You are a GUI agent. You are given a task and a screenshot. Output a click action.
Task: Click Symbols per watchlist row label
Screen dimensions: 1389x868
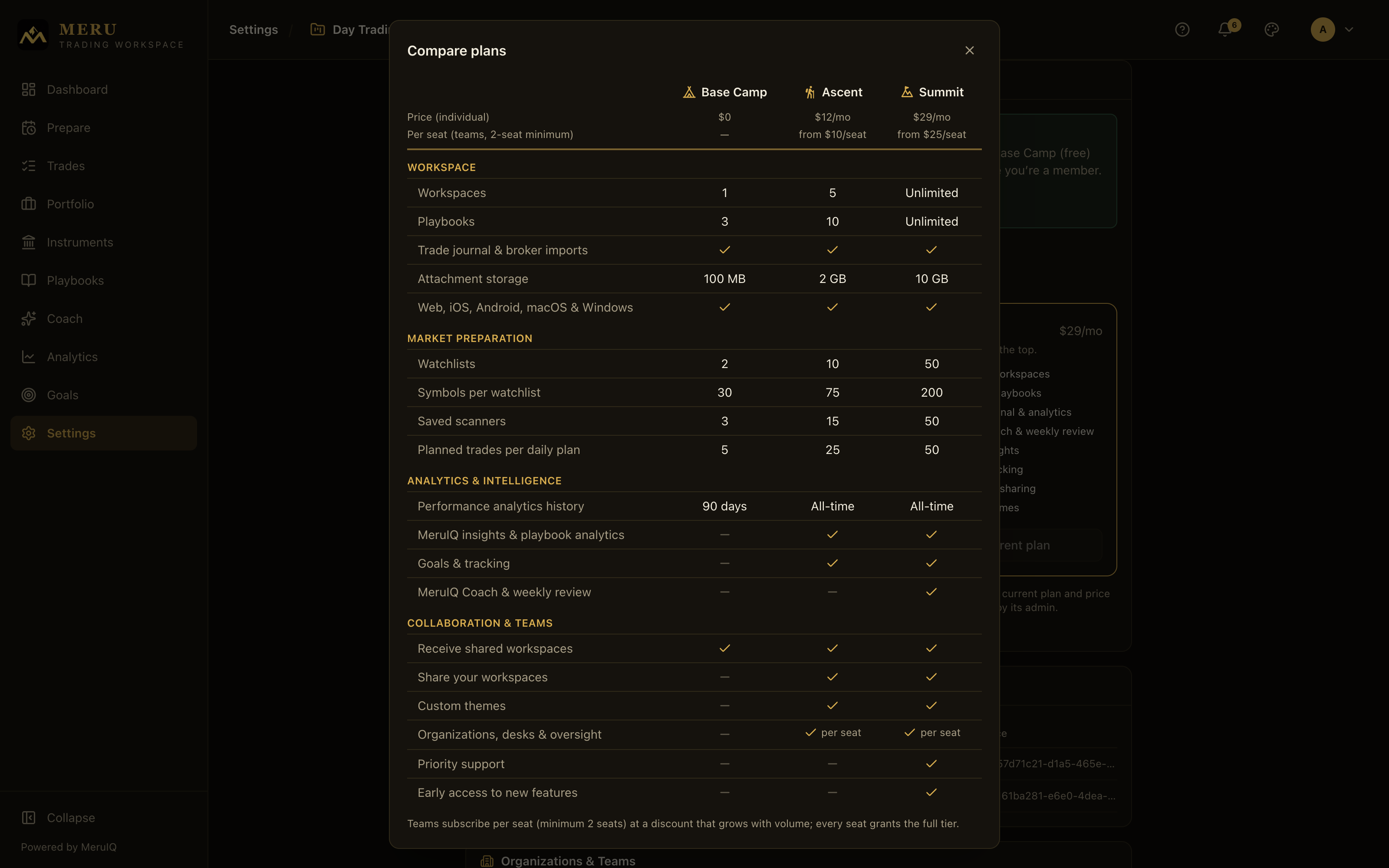point(479,392)
